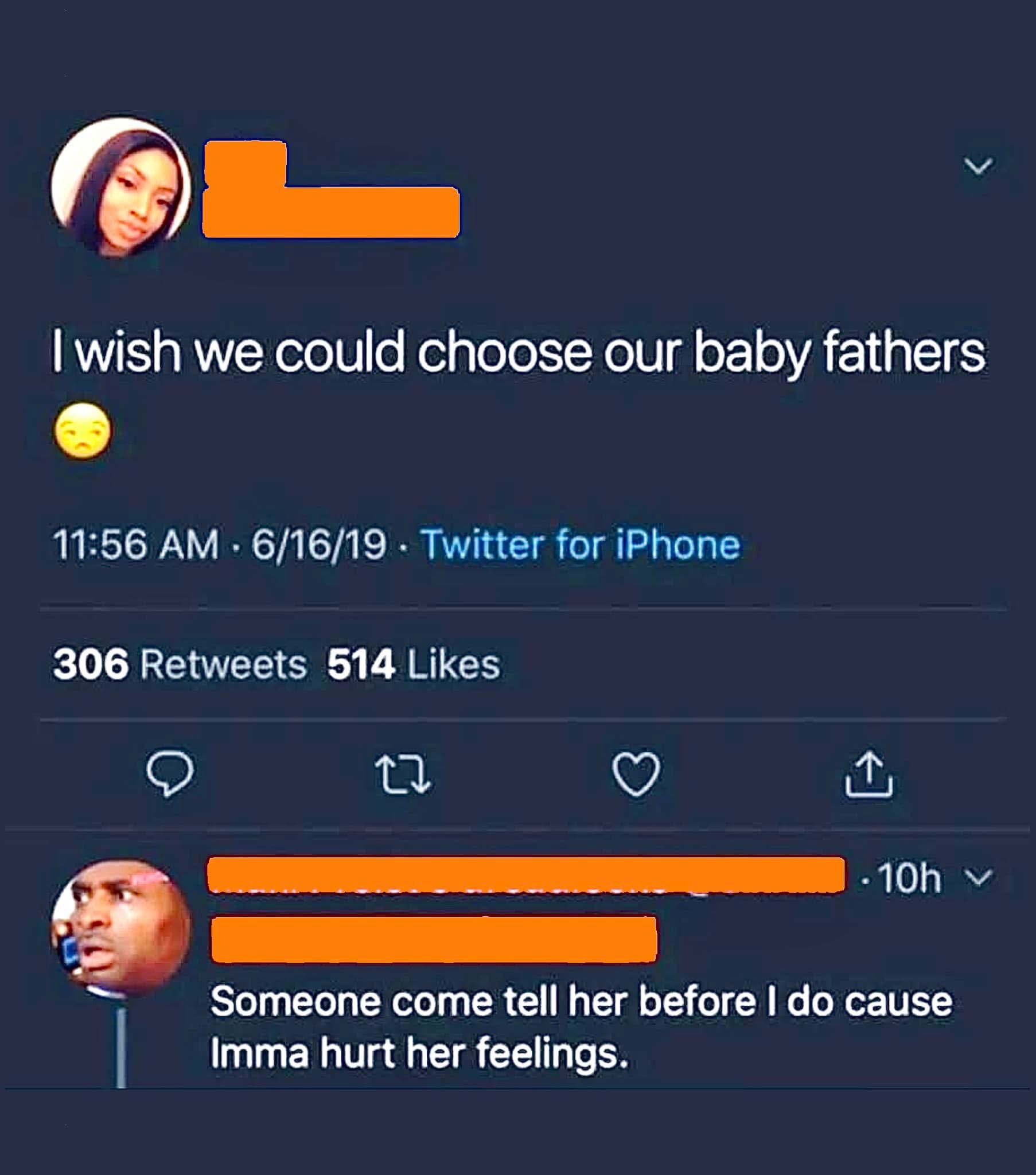Expand the chevron menu beside 10h
This screenshot has height=1175, width=1036.
(x=978, y=878)
